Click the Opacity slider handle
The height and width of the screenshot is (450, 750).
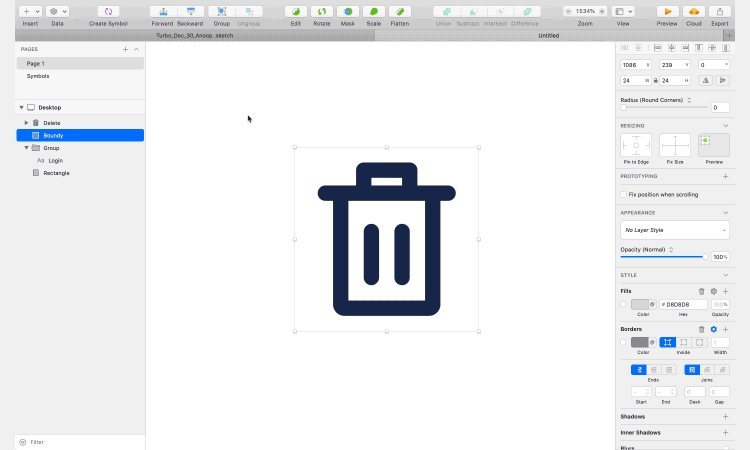tap(705, 257)
